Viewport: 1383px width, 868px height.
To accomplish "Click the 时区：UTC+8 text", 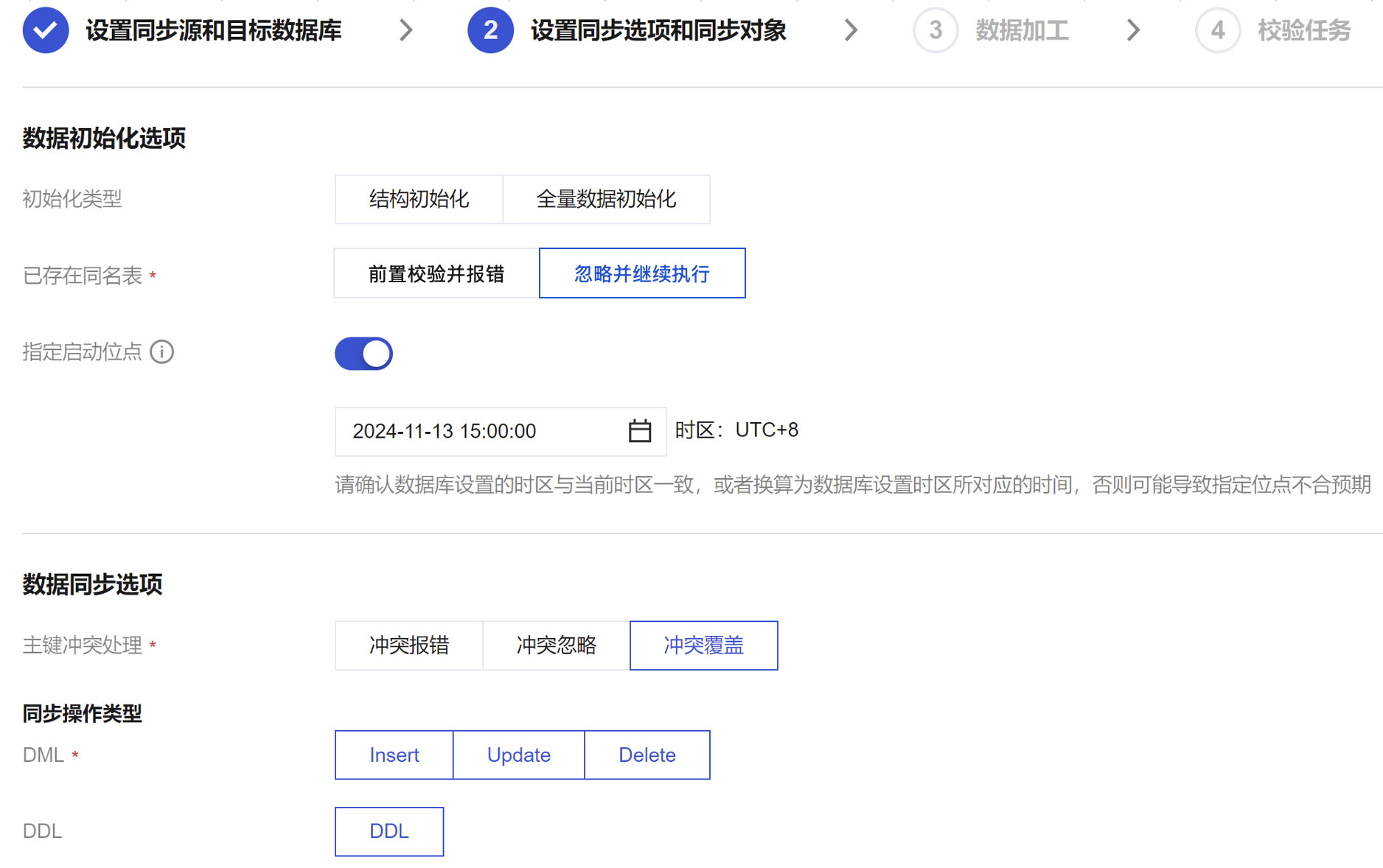I will (736, 430).
